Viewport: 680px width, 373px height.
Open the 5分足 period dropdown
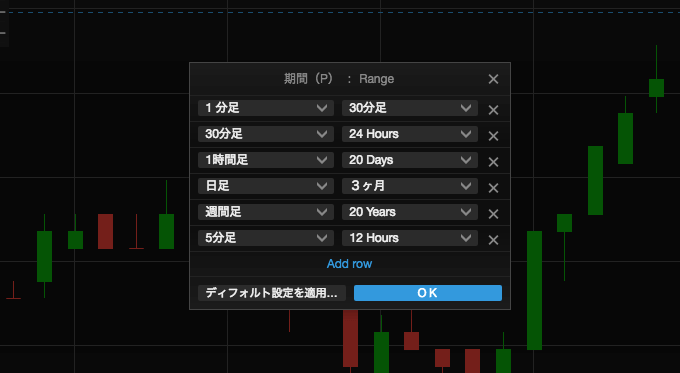click(x=266, y=238)
